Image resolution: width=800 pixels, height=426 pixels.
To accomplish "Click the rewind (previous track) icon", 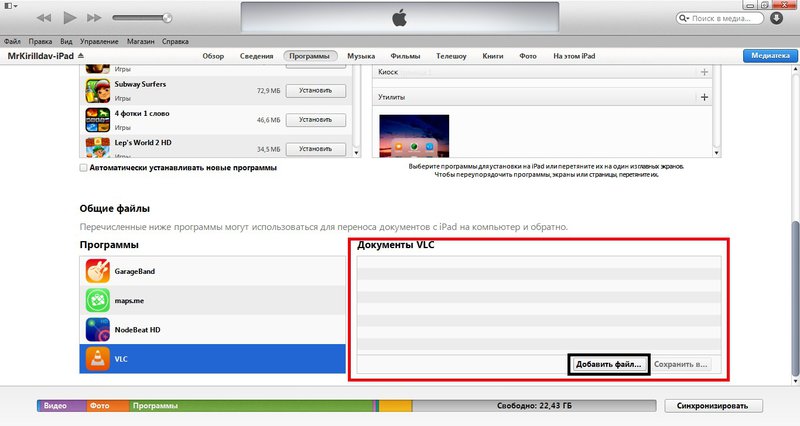I will (x=46, y=18).
